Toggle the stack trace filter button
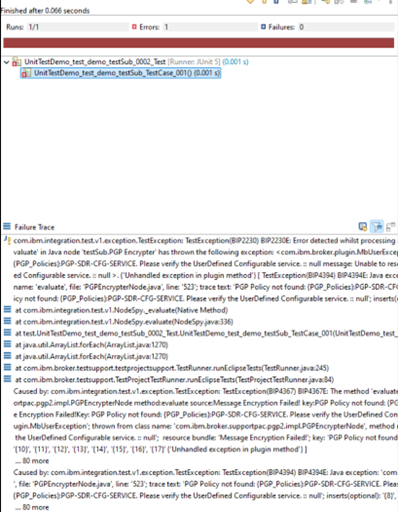The width and height of the screenshot is (398, 512). click(x=377, y=227)
